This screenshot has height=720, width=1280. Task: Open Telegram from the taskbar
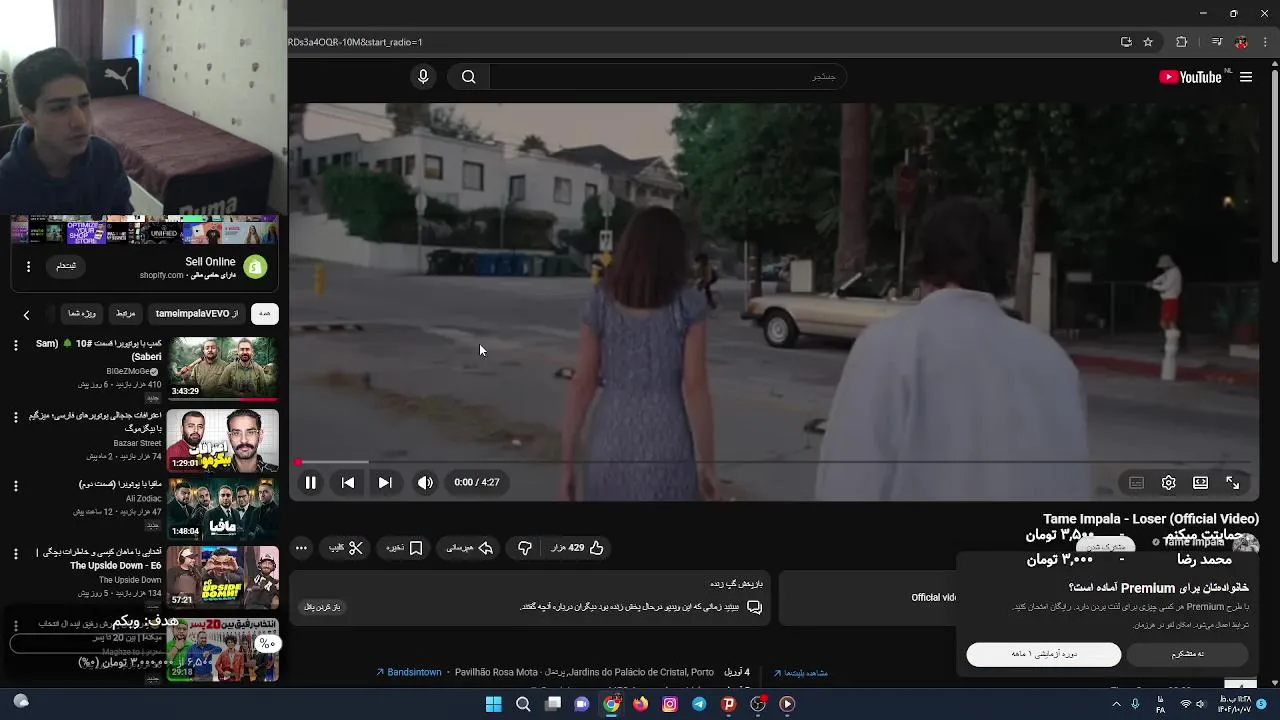699,704
